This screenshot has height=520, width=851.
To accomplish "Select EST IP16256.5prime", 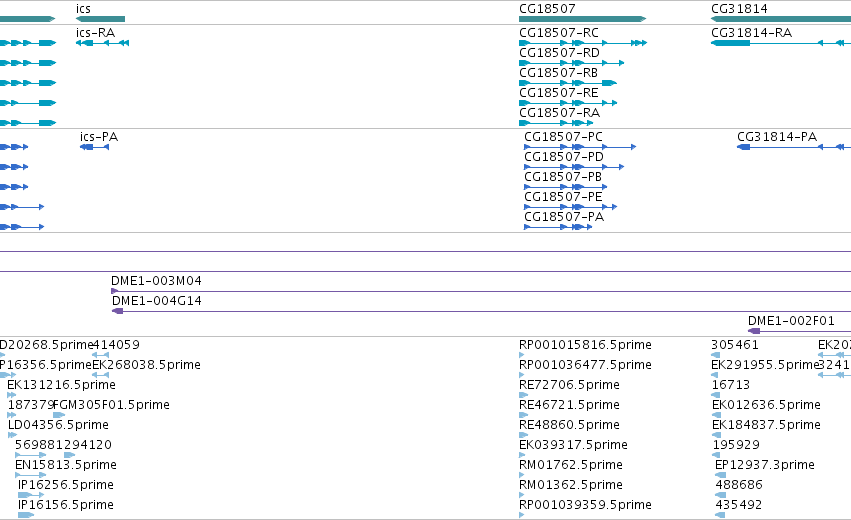I will coord(66,485).
